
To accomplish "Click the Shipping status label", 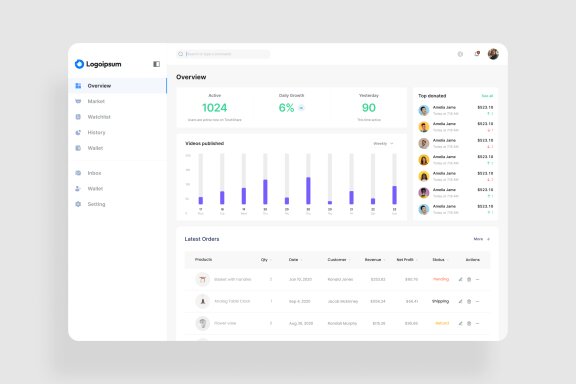I will tap(440, 301).
